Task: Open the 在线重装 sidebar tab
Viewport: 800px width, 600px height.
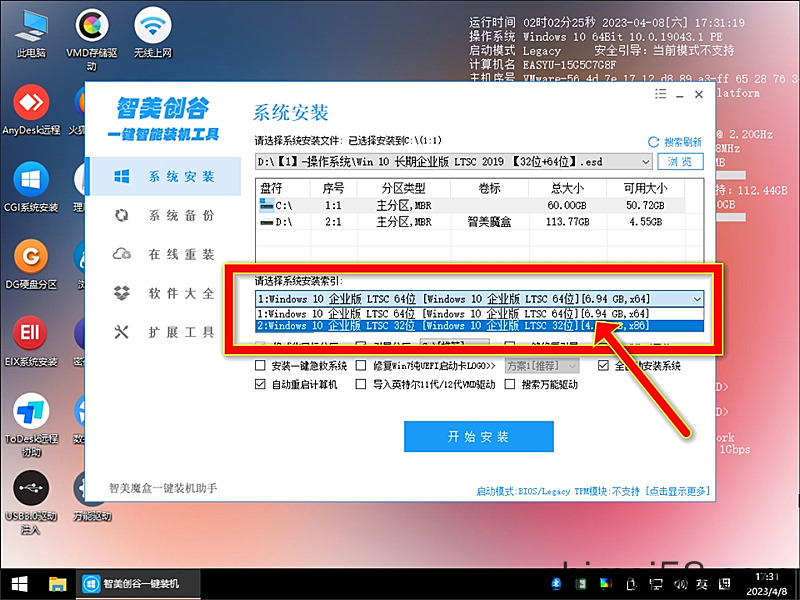Action: tap(164, 254)
